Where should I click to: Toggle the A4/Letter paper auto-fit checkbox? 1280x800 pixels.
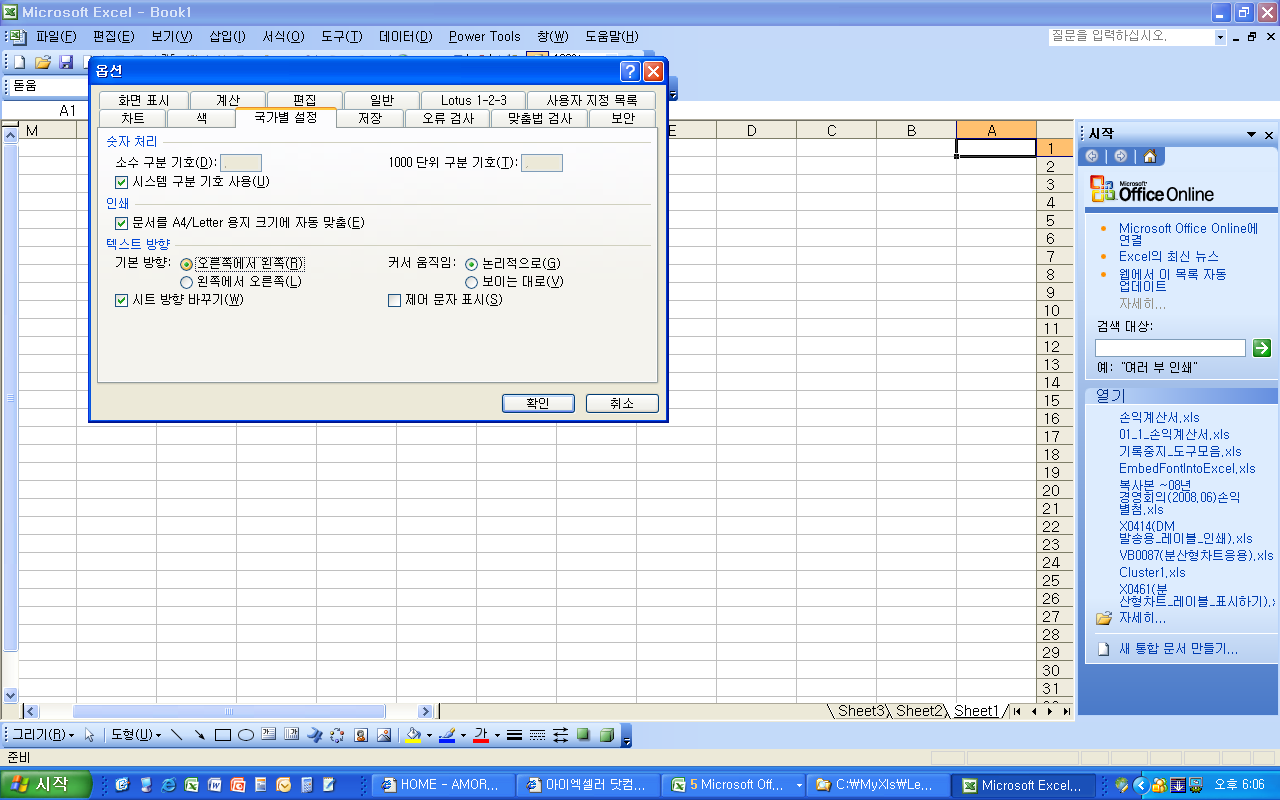click(122, 223)
